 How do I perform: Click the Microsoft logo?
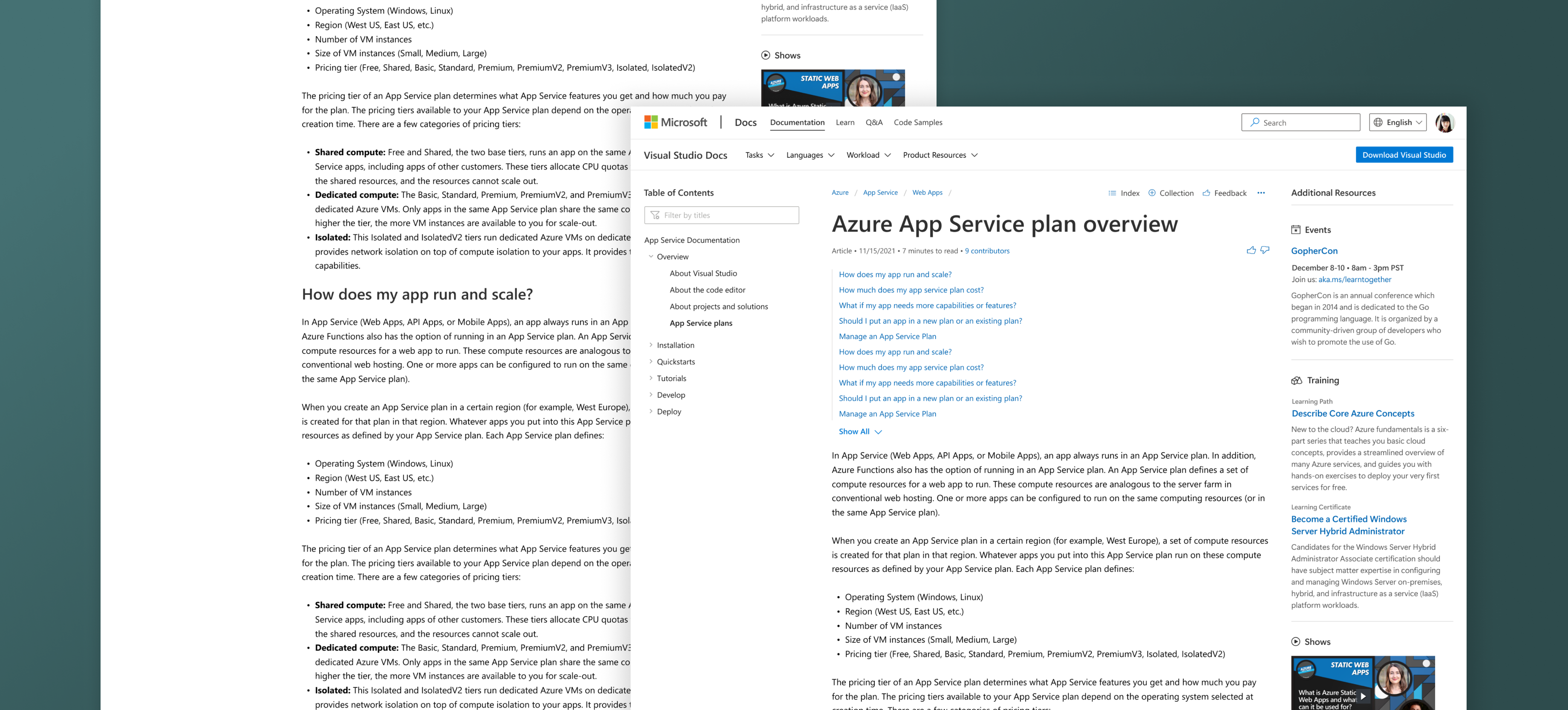[675, 122]
